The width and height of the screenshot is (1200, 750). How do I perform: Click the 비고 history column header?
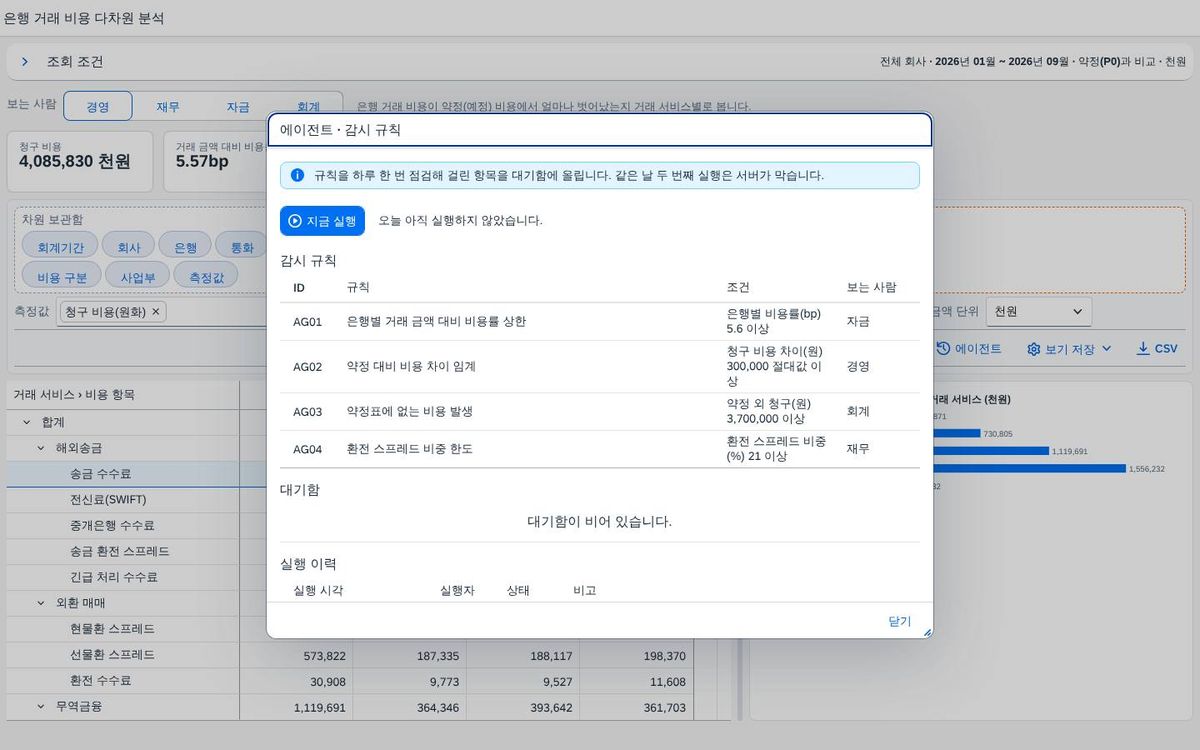pos(584,591)
